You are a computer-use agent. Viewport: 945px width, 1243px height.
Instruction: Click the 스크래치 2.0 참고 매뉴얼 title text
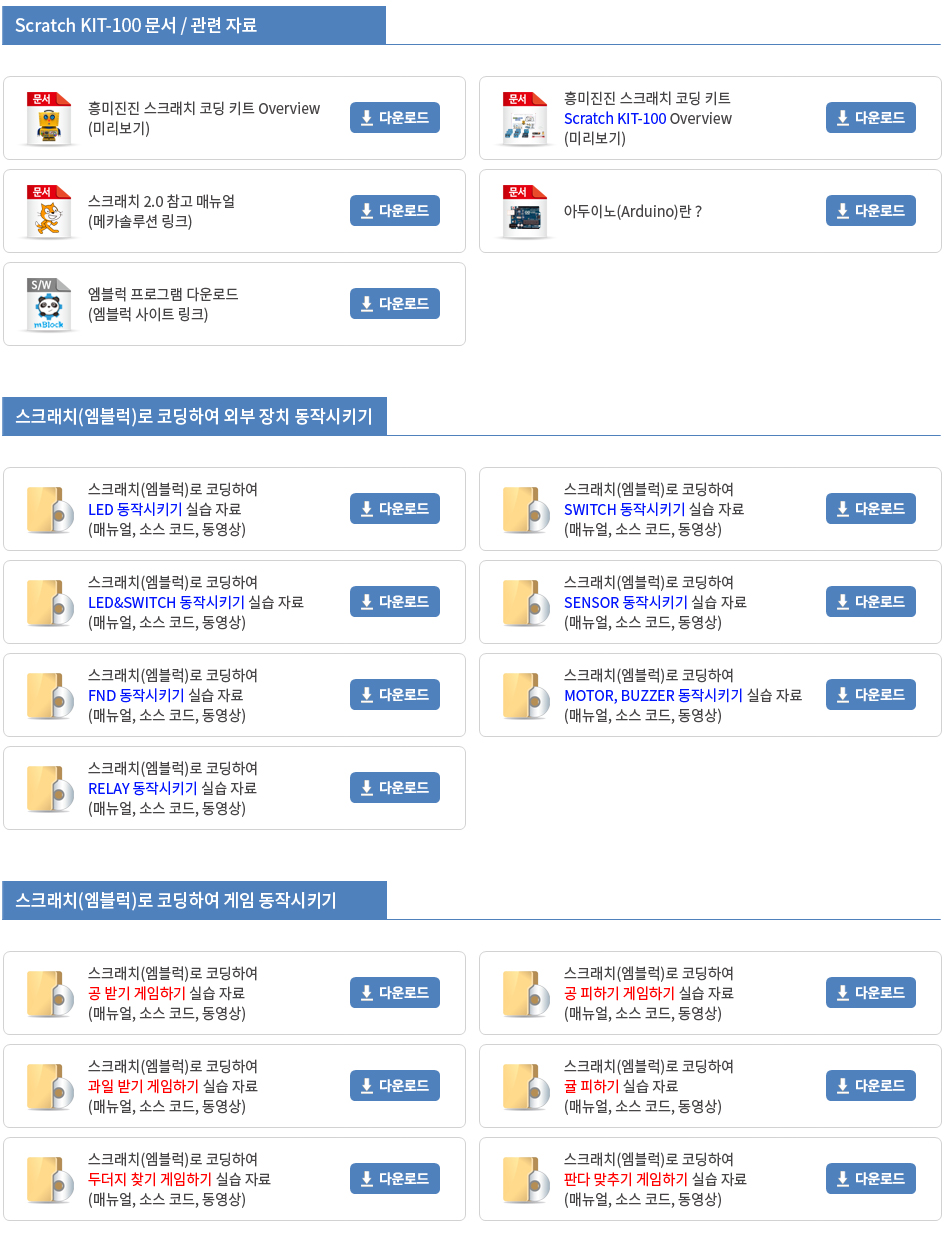pyautogui.click(x=161, y=201)
